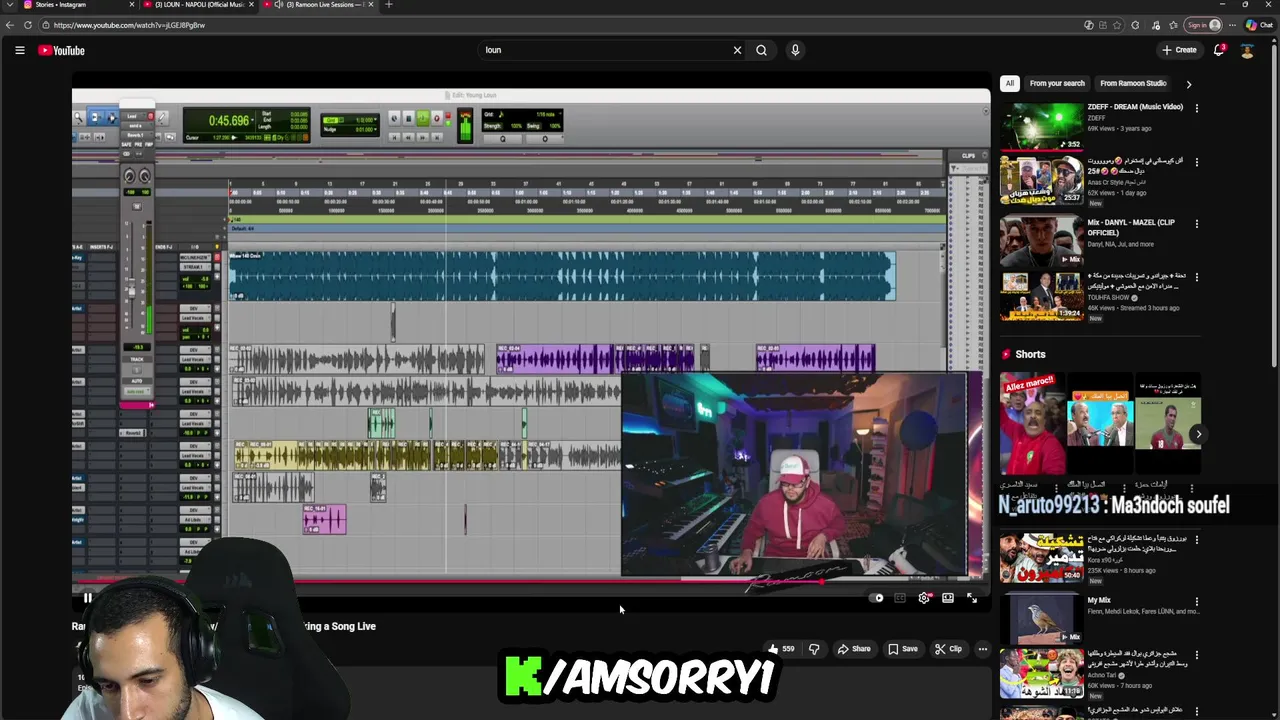The height and width of the screenshot is (720, 1280).
Task: Open the player settings gear
Action: 924,598
